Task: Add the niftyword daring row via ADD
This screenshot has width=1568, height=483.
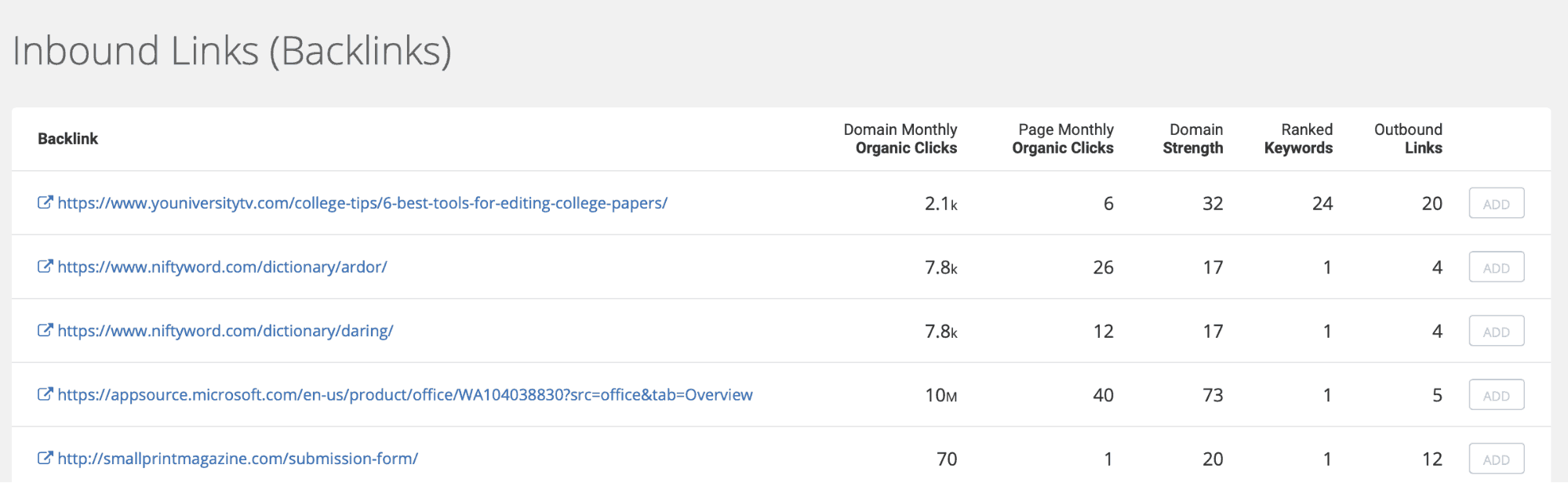Action: [x=1496, y=331]
